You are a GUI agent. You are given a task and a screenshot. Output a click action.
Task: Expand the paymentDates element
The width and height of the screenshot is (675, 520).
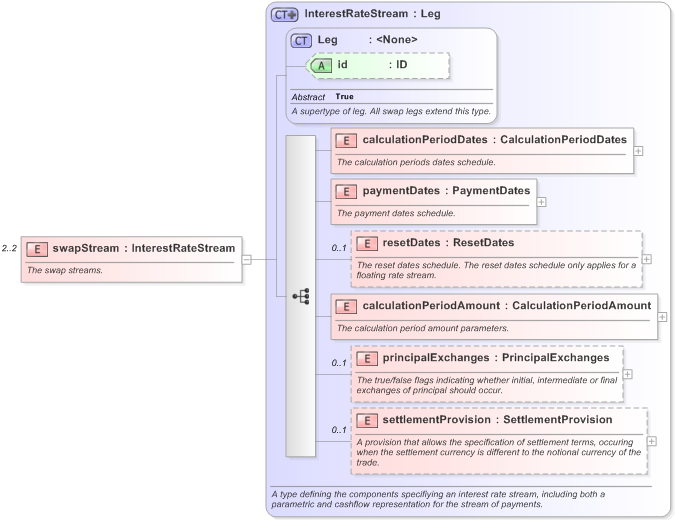(542, 202)
